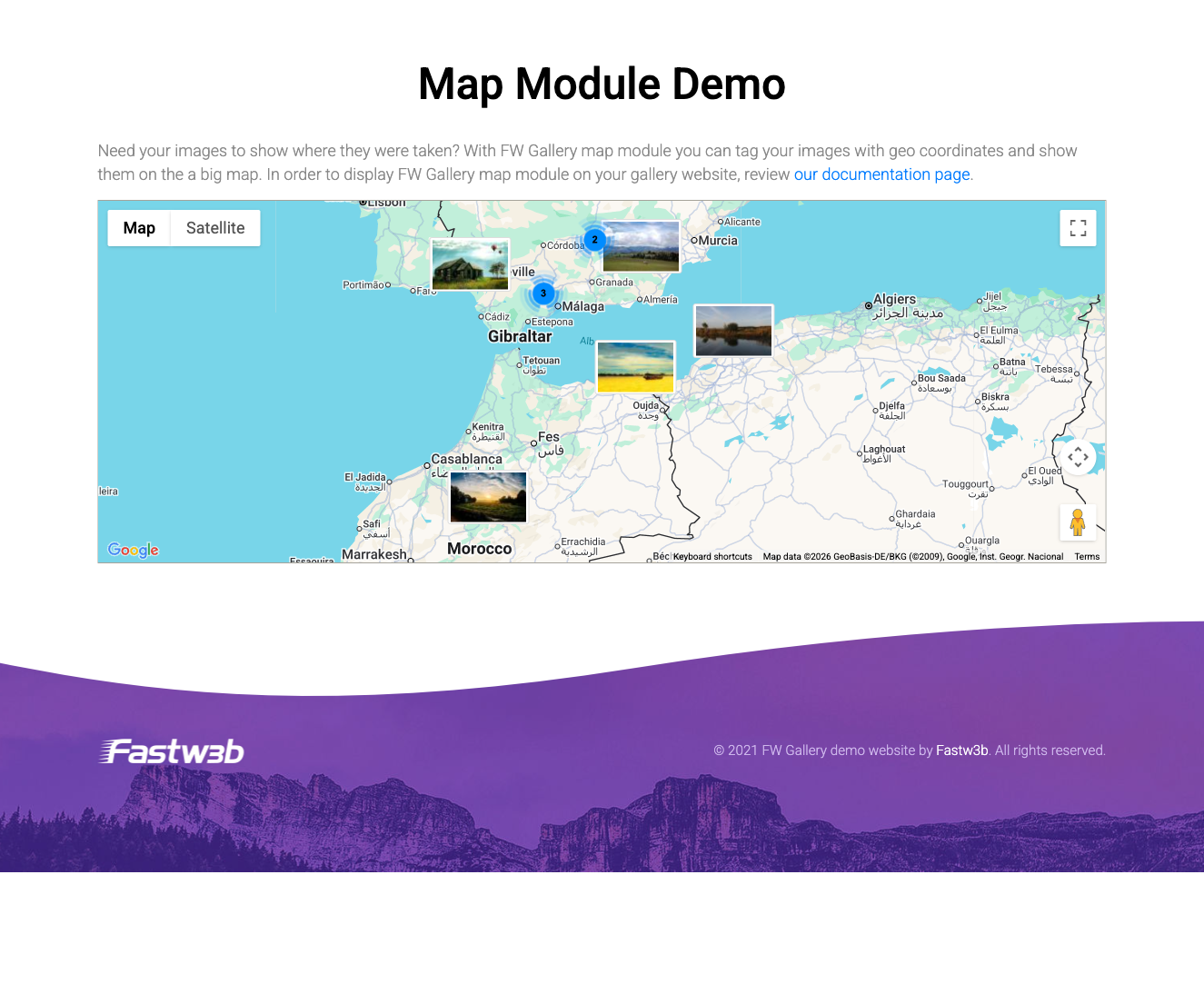This screenshot has width=1204, height=984.
Task: Click the Fastw3b footer copyright link
Action: pos(962,750)
